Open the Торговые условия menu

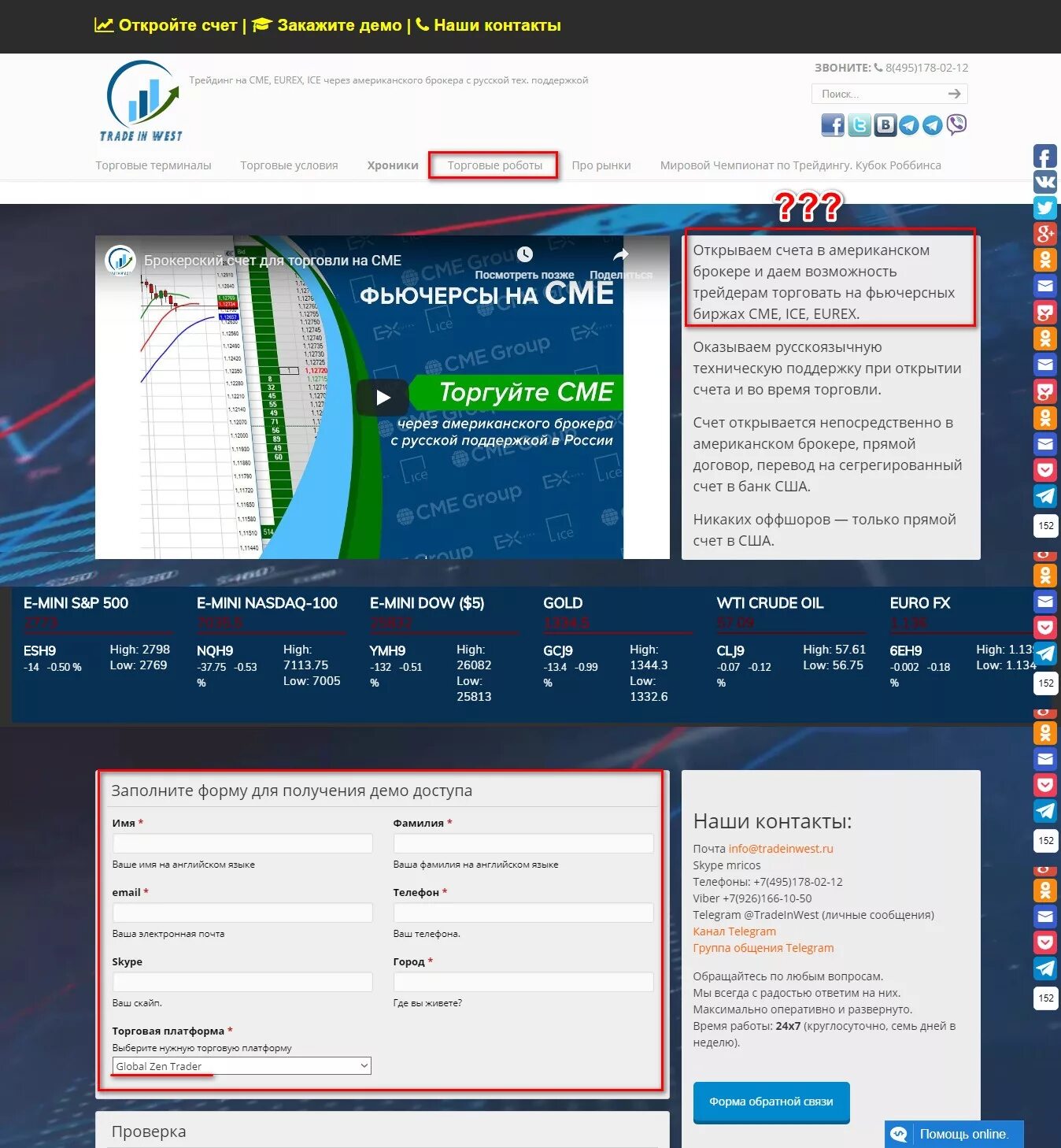[289, 165]
